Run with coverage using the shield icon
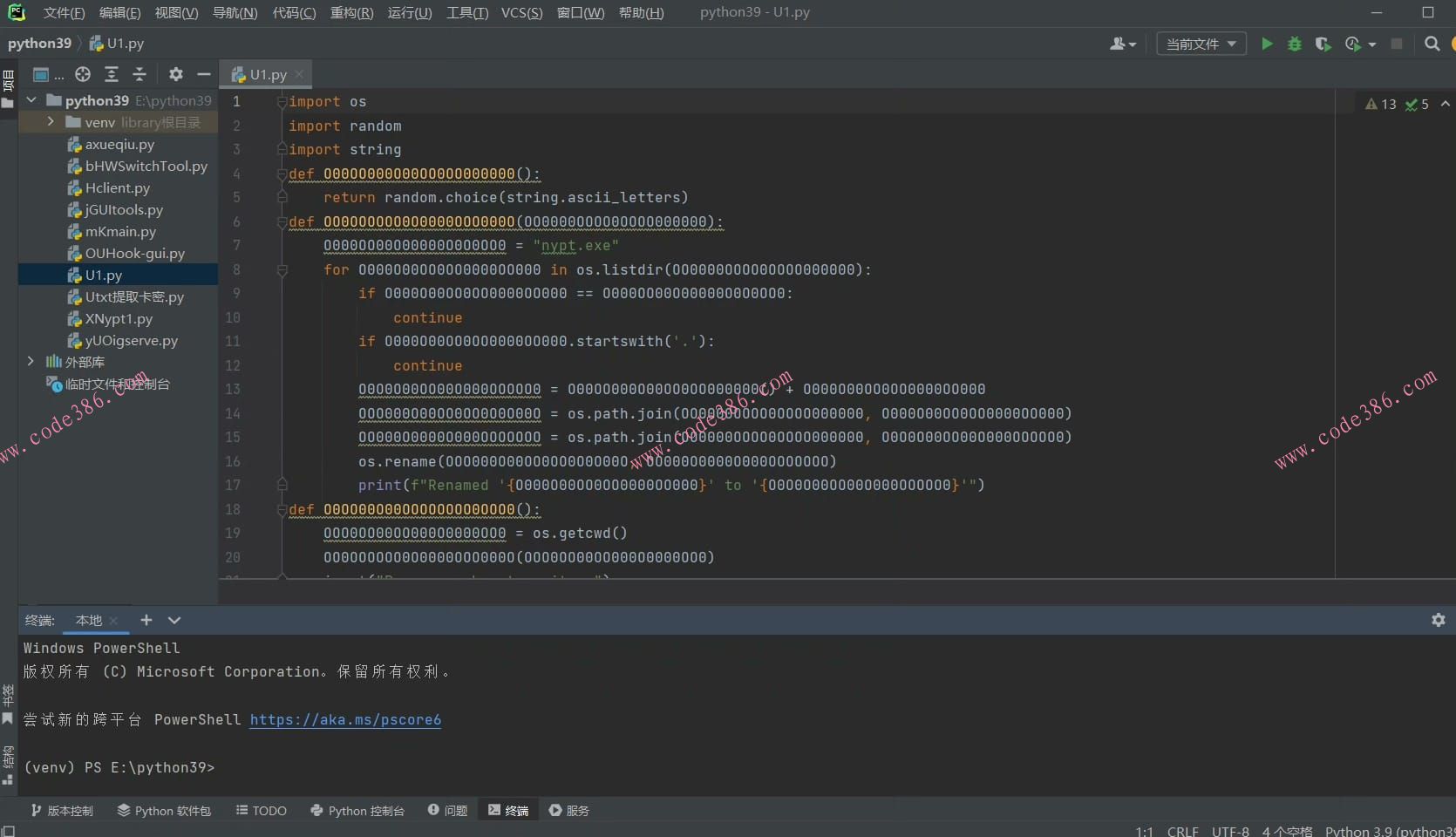1456x837 pixels. coord(1323,44)
